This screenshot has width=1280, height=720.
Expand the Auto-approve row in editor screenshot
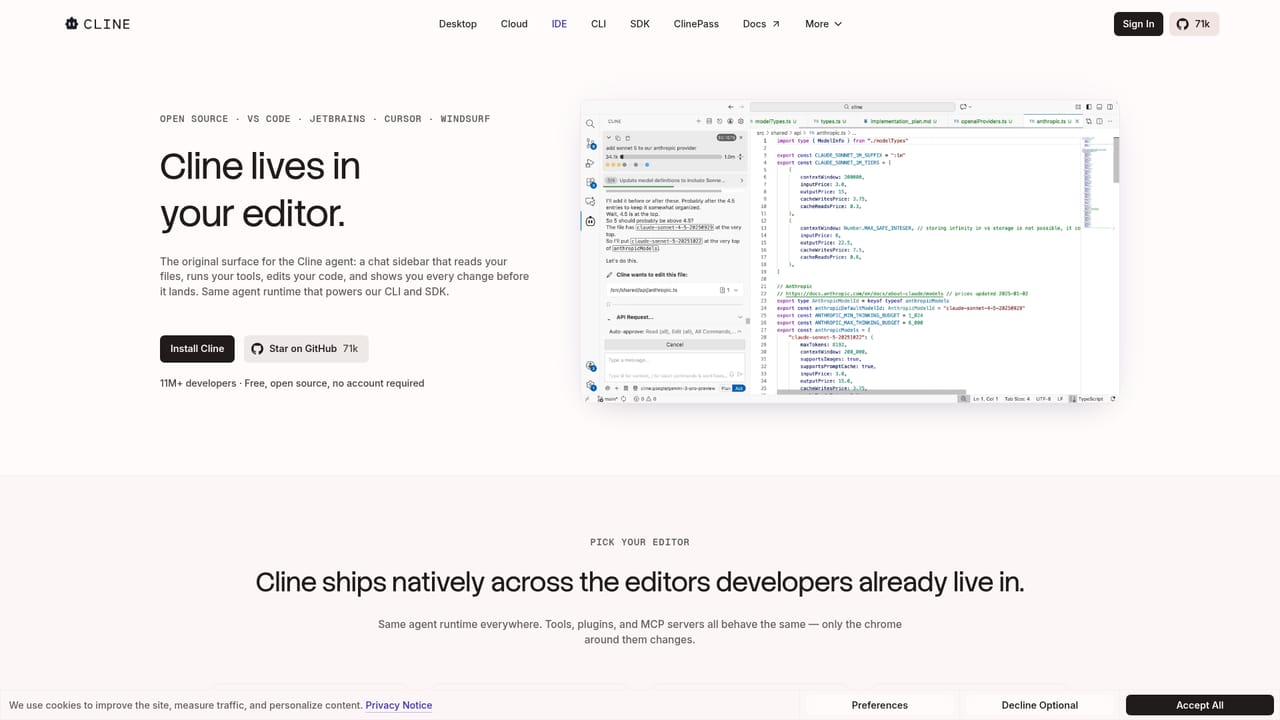click(x=674, y=331)
